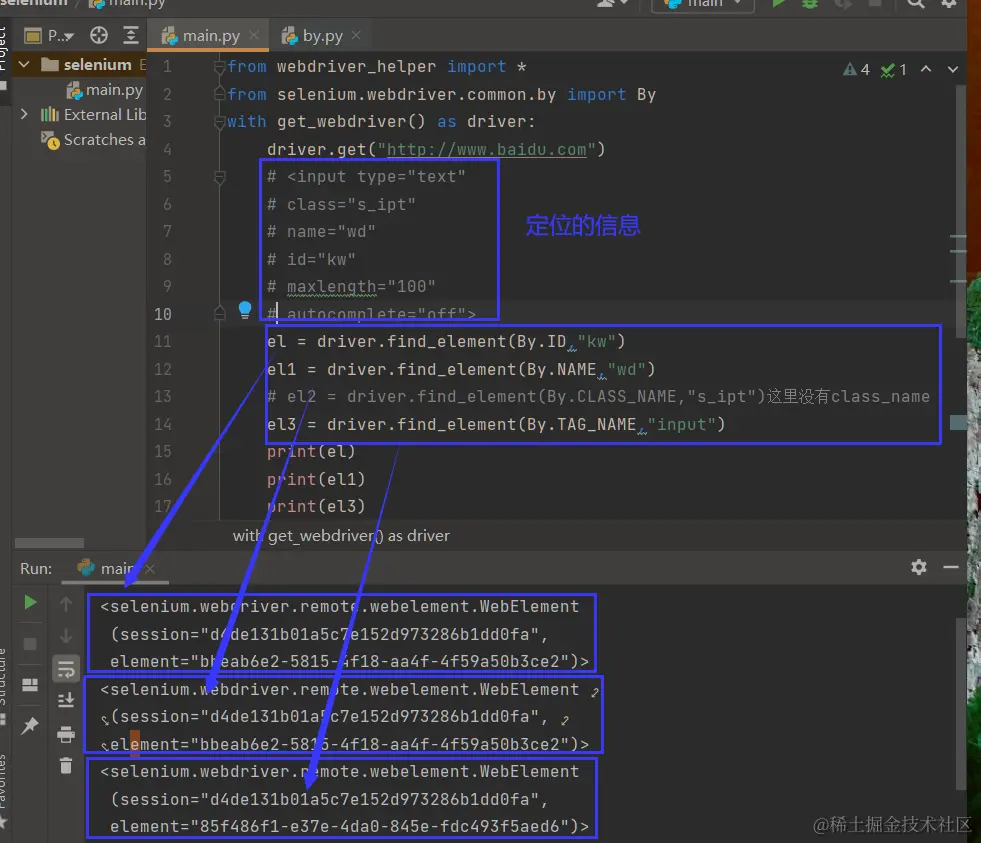Screen dimensions: 981x843
Task: Click the green checkmark typo indicator
Action: click(x=893, y=69)
